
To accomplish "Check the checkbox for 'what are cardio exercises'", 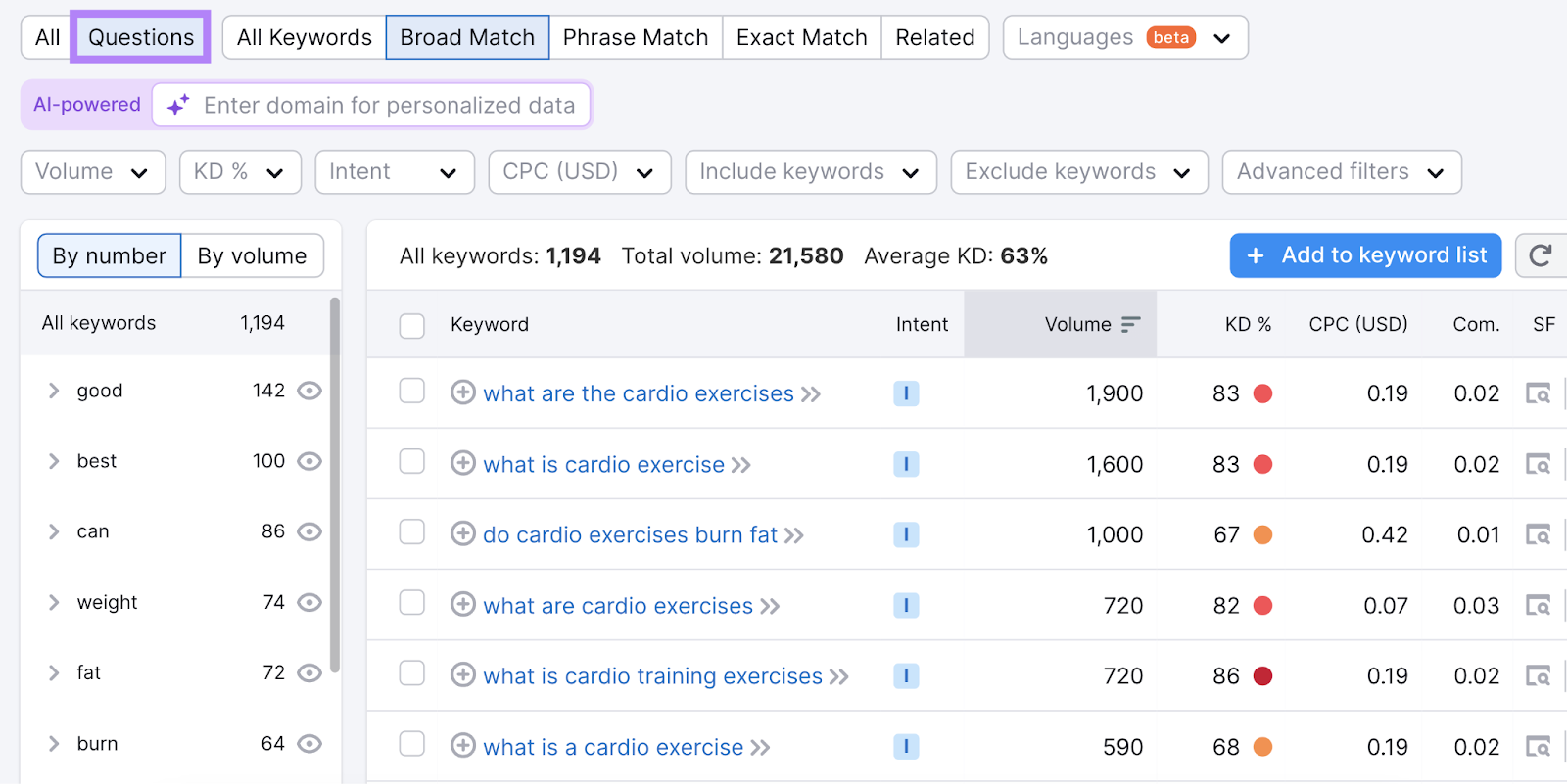I will (x=411, y=605).
